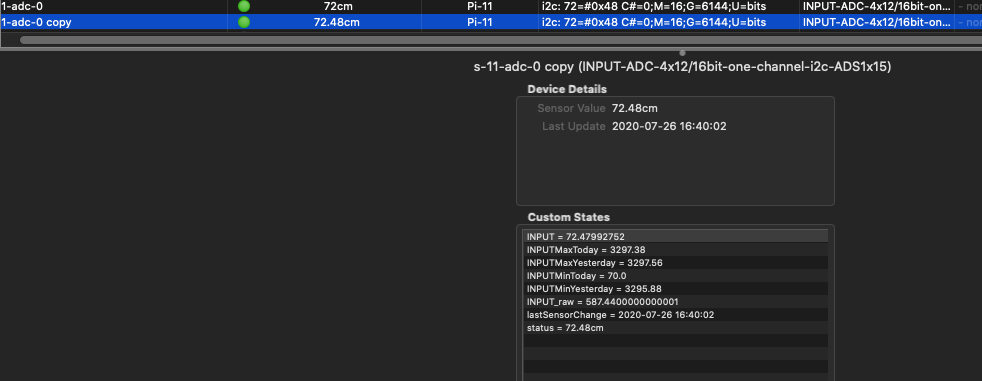The image size is (982, 381).
Task: Click Pi-11 cell in 1-adc-0 copy row
Action: [x=480, y=23]
